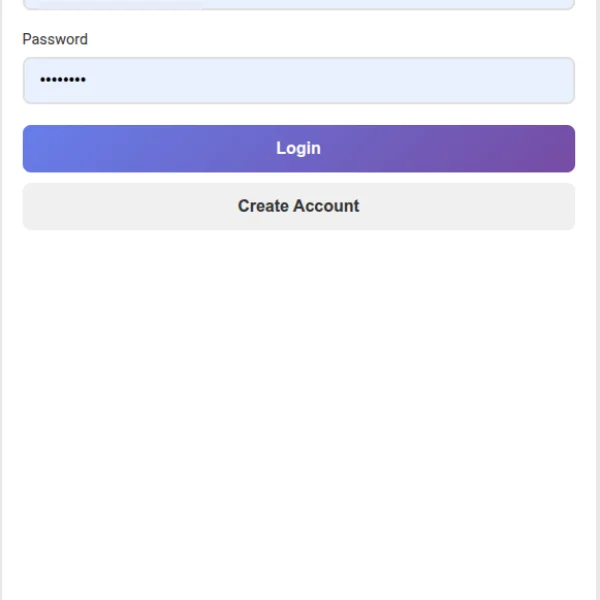Select the partially visible field above Password
This screenshot has width=600, height=600.
[x=298, y=4]
